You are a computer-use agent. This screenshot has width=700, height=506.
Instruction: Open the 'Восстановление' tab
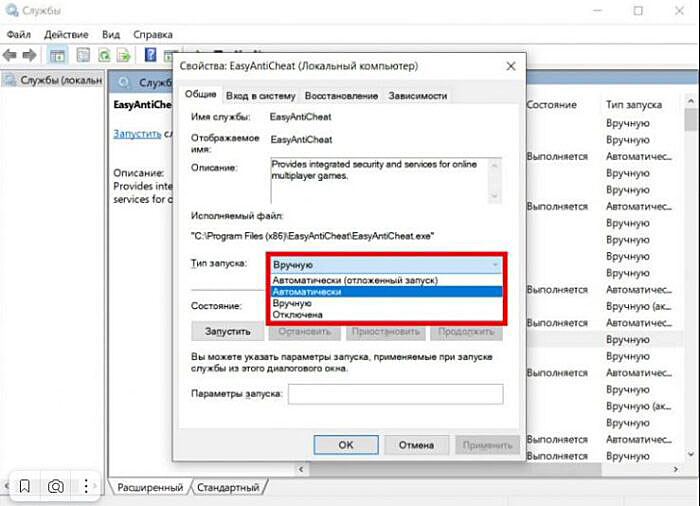pyautogui.click(x=341, y=96)
